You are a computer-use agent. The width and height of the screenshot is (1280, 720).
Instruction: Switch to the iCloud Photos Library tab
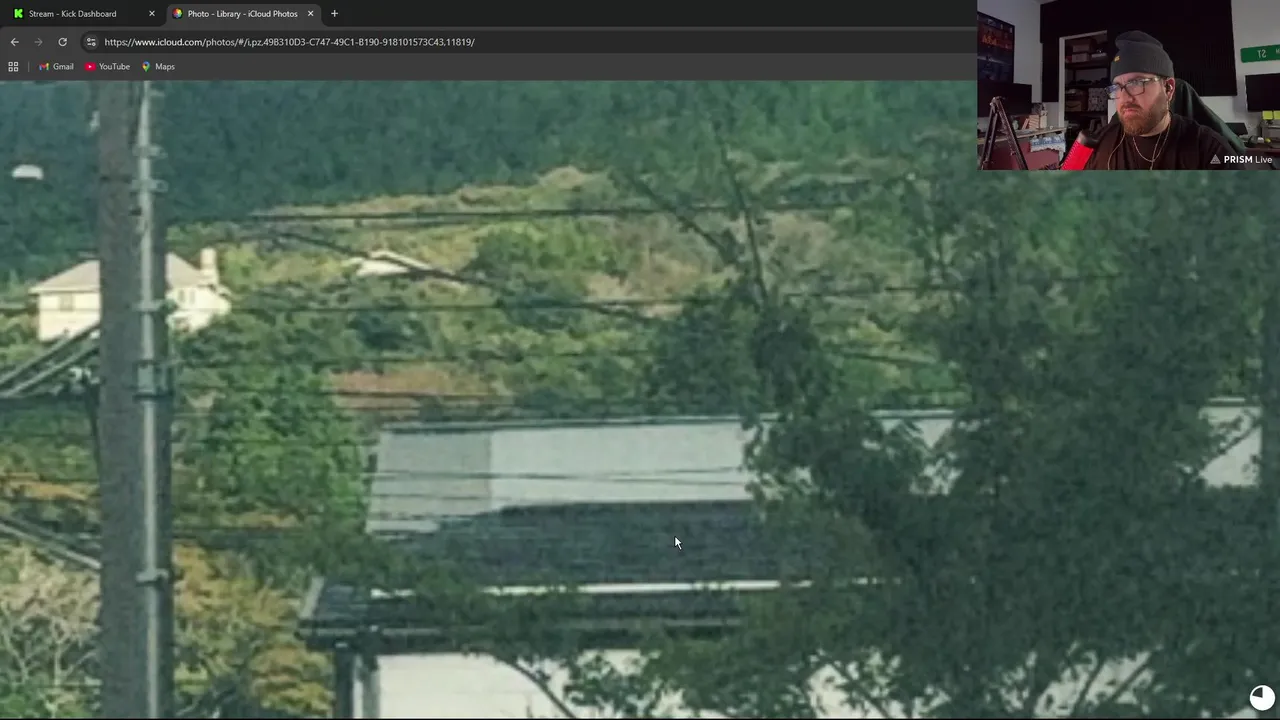tap(241, 14)
